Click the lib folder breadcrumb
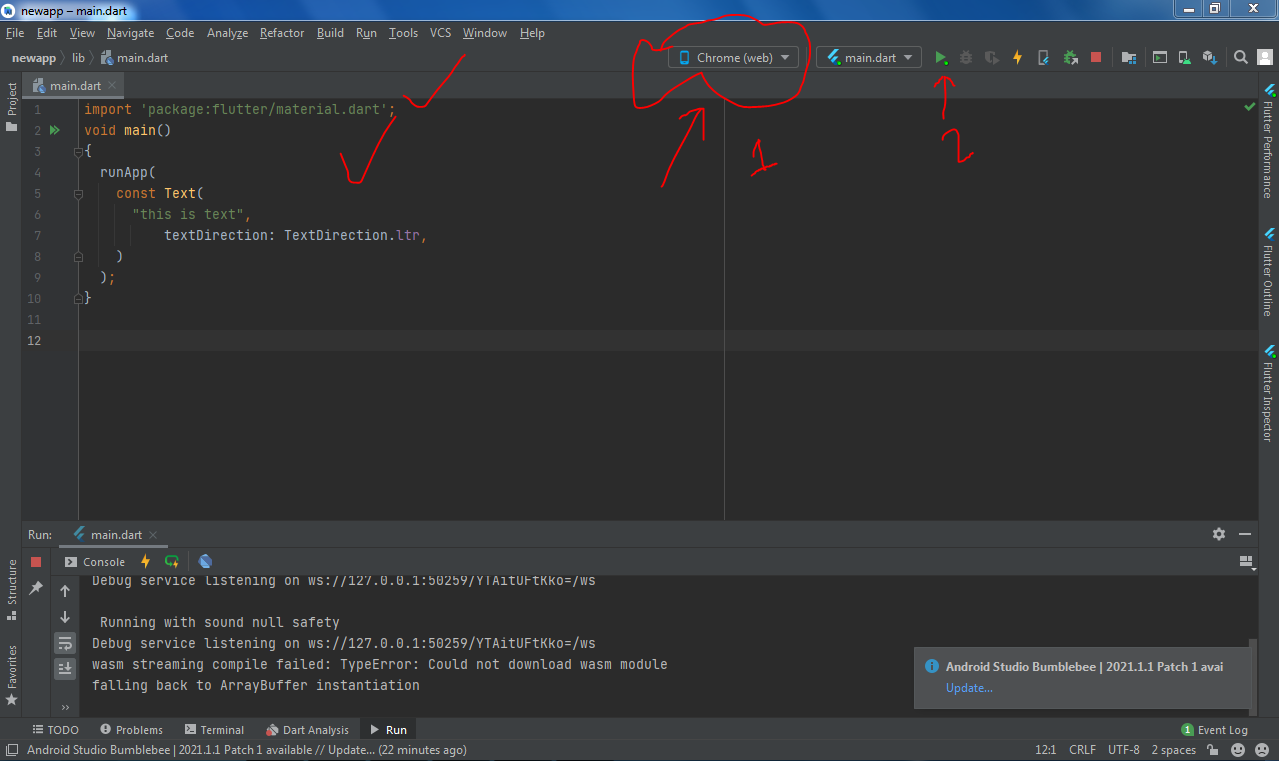 click(78, 58)
